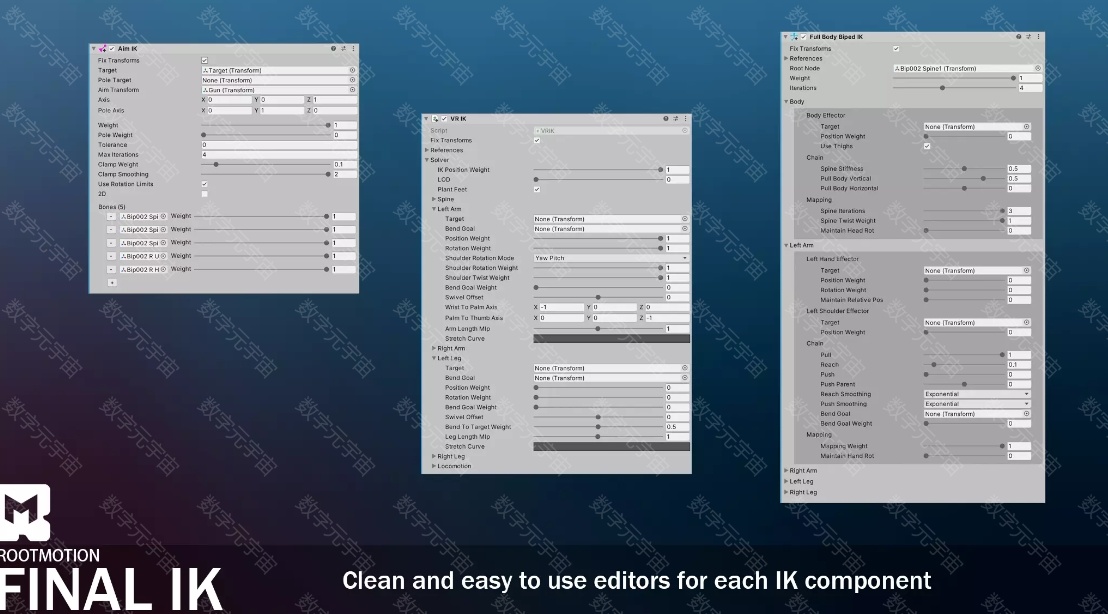Expand the VR IK Right Arm foldout
Viewport: 1108px width, 614px height.
(x=434, y=348)
